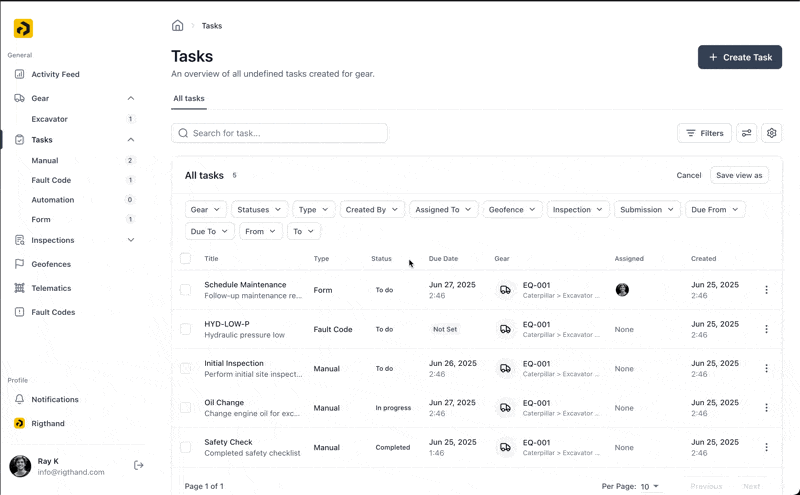The height and width of the screenshot is (495, 800).
Task: Select the Safety Check row checkbox
Action: click(x=185, y=447)
